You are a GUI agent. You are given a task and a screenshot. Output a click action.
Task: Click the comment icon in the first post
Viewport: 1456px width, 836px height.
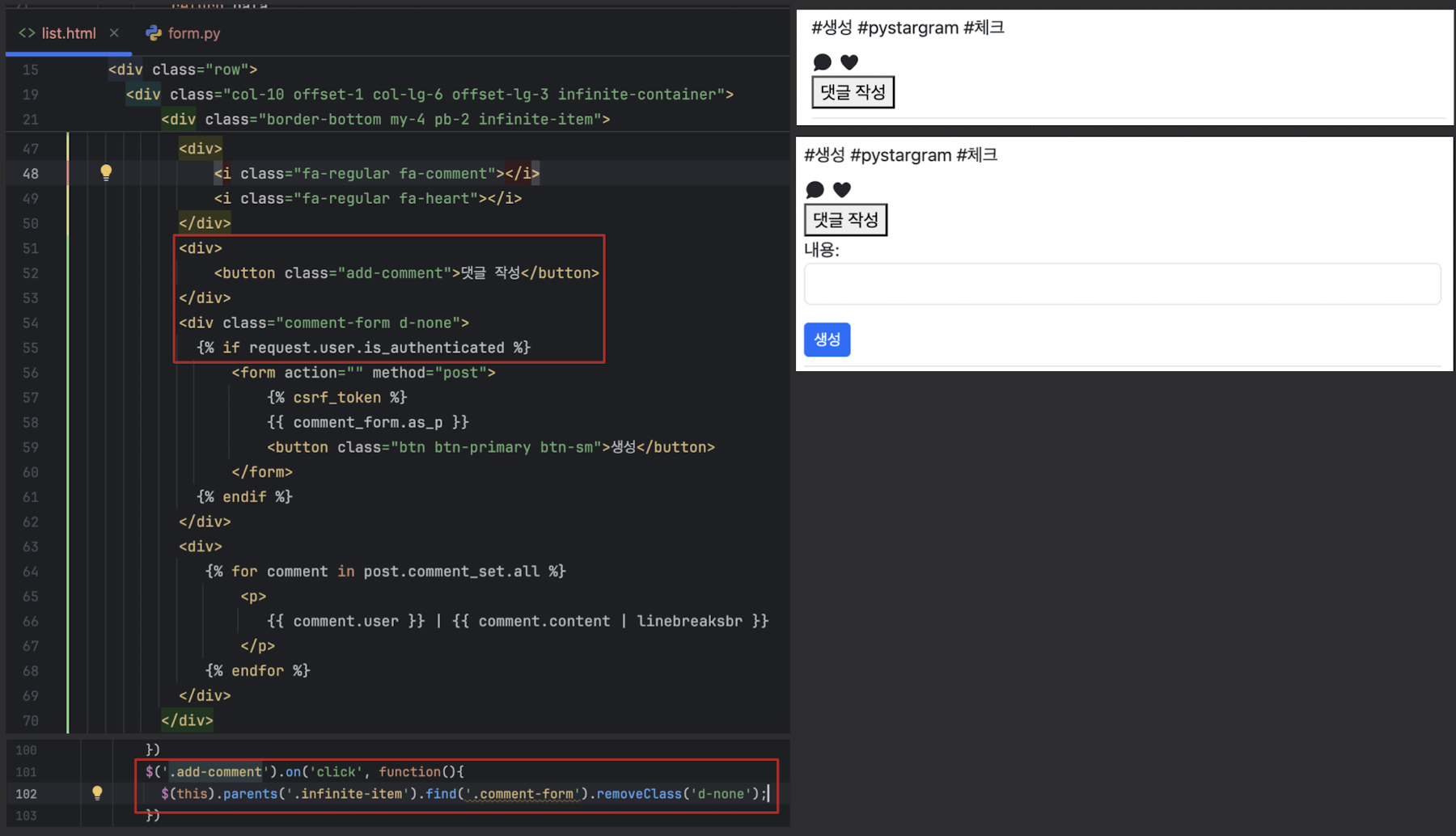click(823, 61)
